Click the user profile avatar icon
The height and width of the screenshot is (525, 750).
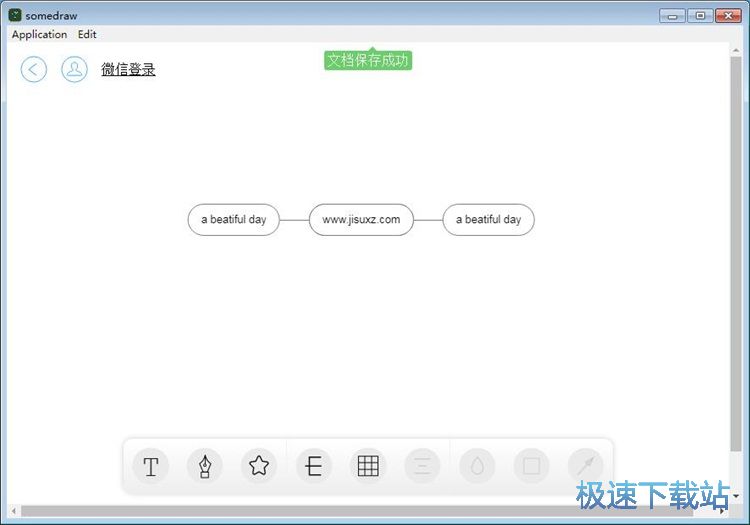point(74,69)
